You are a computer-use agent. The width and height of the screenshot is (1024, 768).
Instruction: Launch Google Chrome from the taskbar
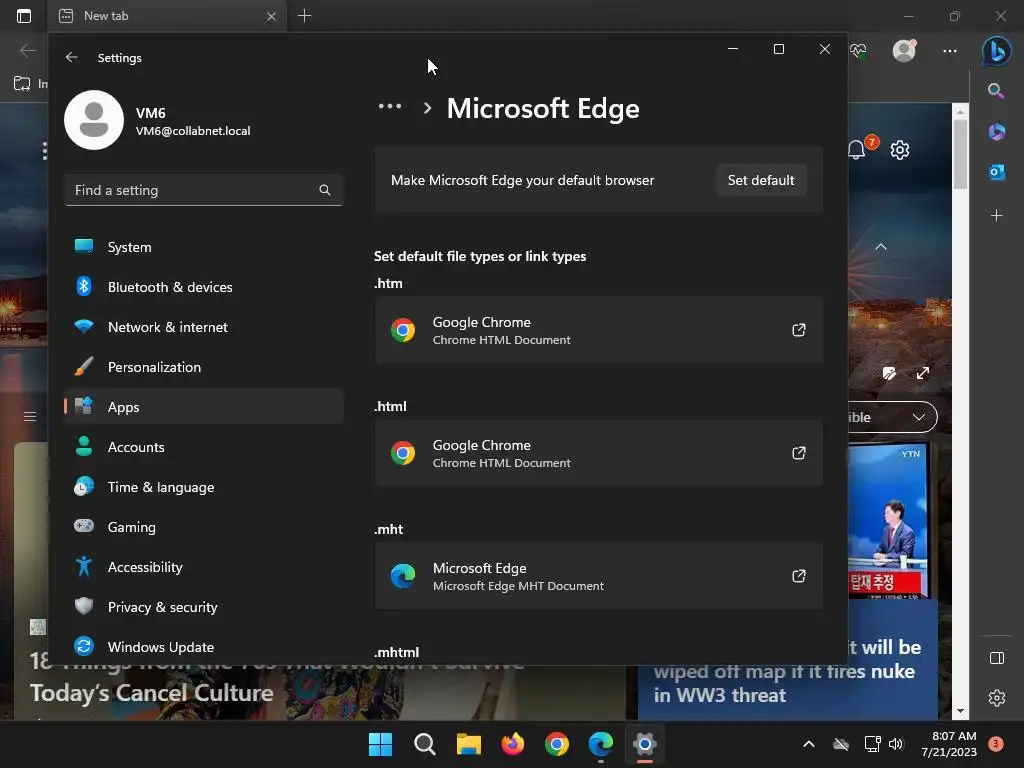tap(556, 744)
